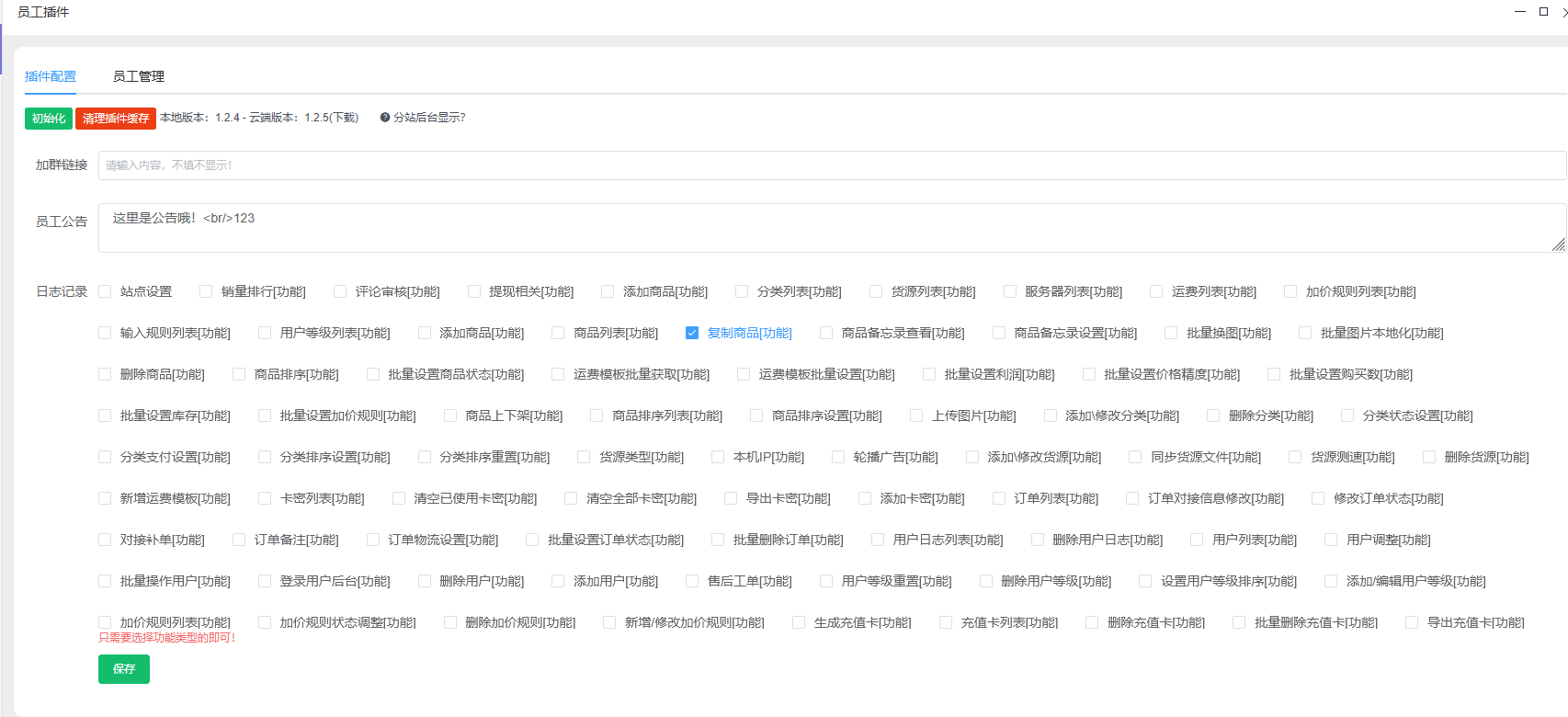Uncheck the 复制商品[功能] checkbox
The height and width of the screenshot is (717, 1568).
[692, 333]
